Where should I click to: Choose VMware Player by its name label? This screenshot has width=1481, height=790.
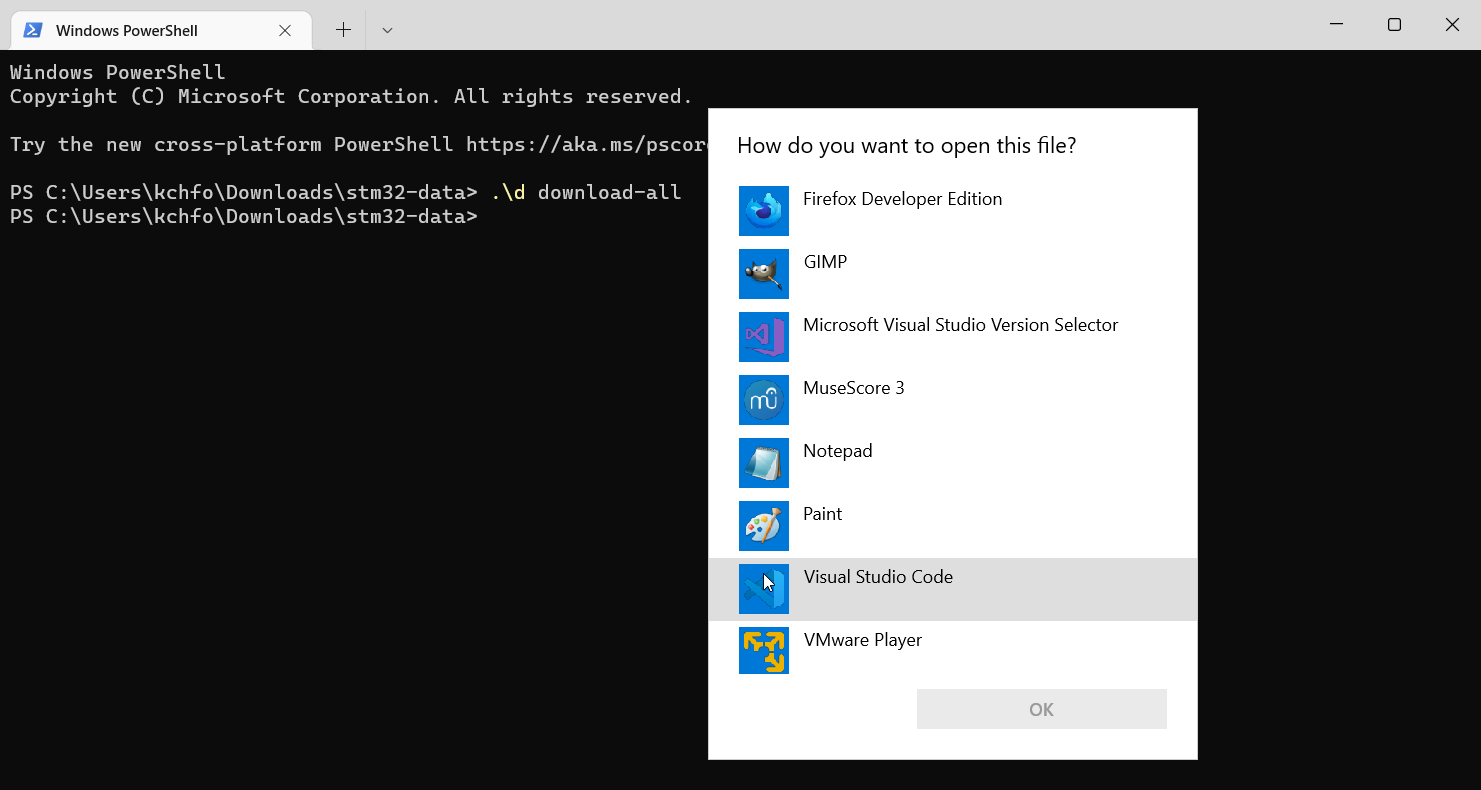point(862,640)
